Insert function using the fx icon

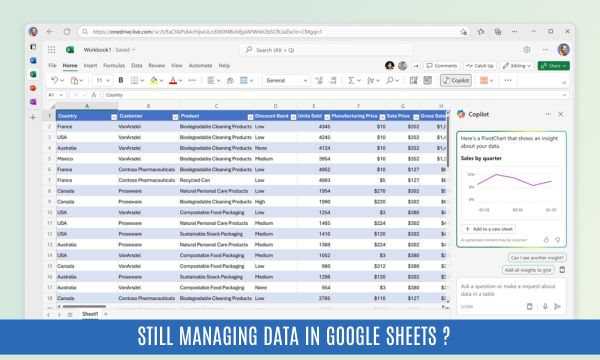pos(94,95)
